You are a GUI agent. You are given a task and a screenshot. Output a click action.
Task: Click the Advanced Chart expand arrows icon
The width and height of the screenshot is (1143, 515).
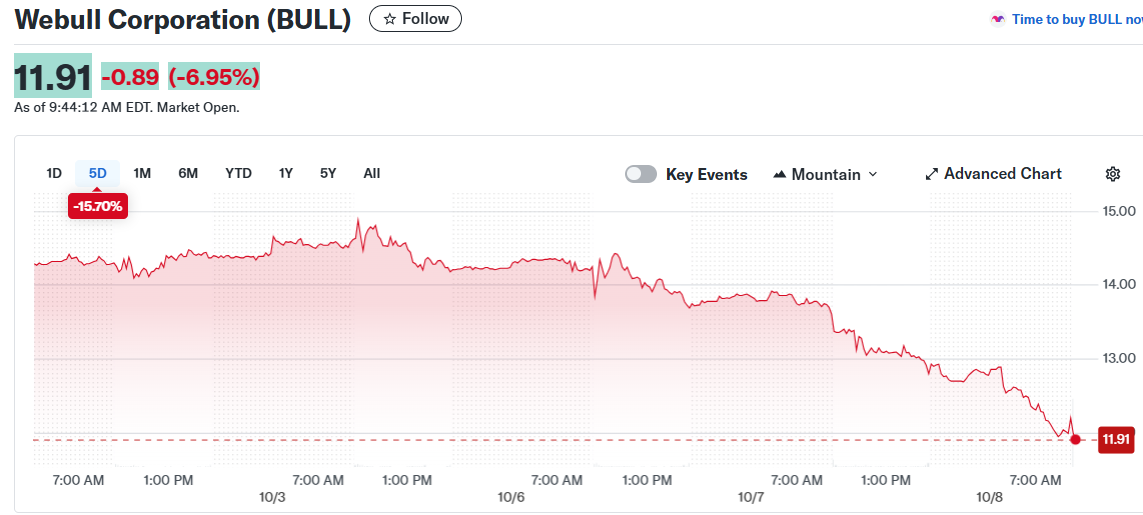pos(931,174)
